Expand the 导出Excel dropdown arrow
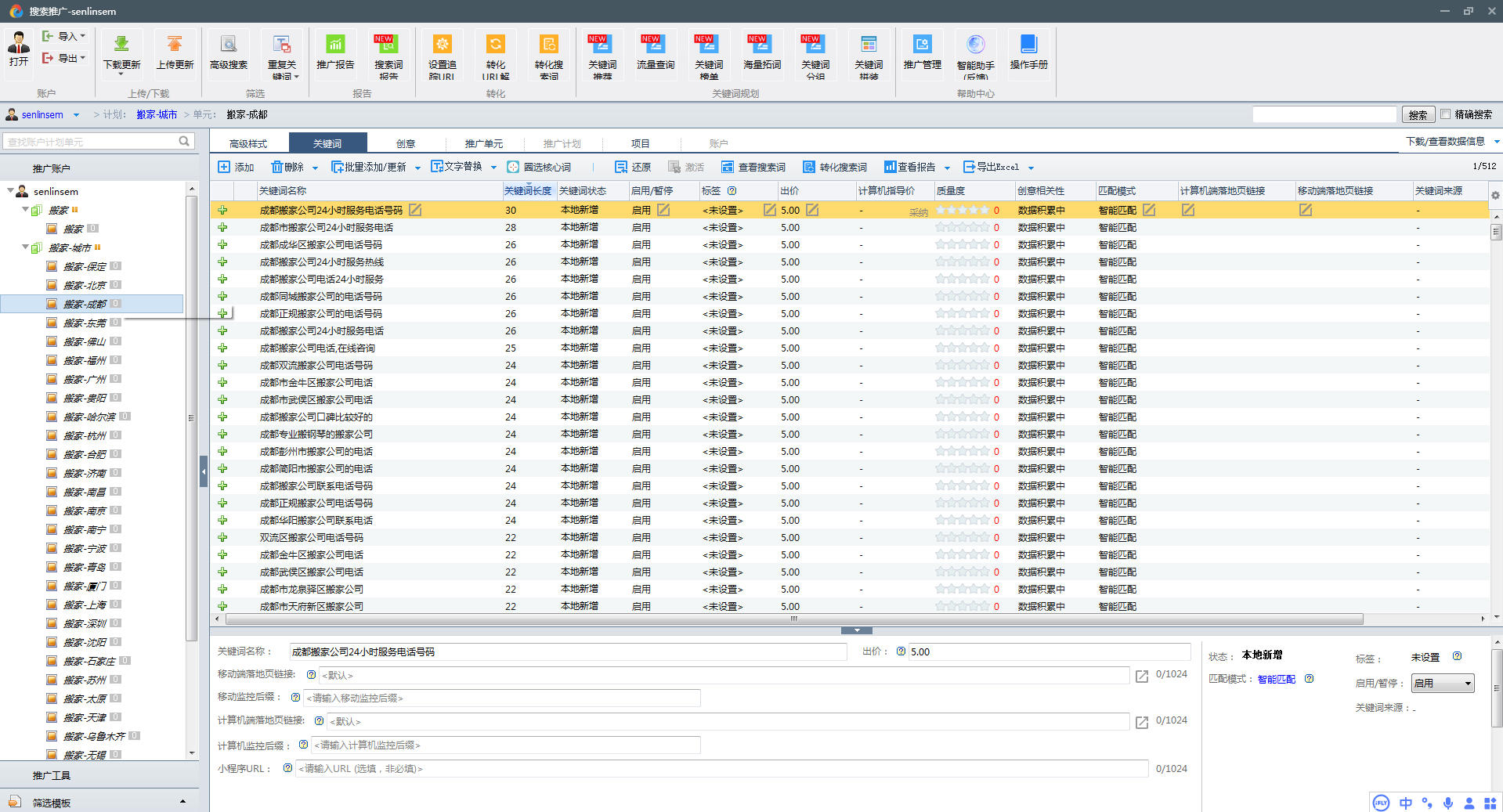This screenshot has height=812, width=1503. tap(1031, 168)
